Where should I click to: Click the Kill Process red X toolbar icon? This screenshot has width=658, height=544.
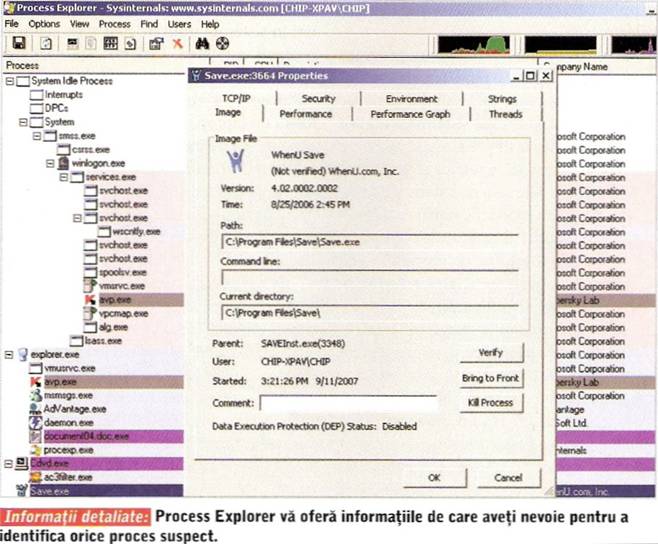coord(177,44)
